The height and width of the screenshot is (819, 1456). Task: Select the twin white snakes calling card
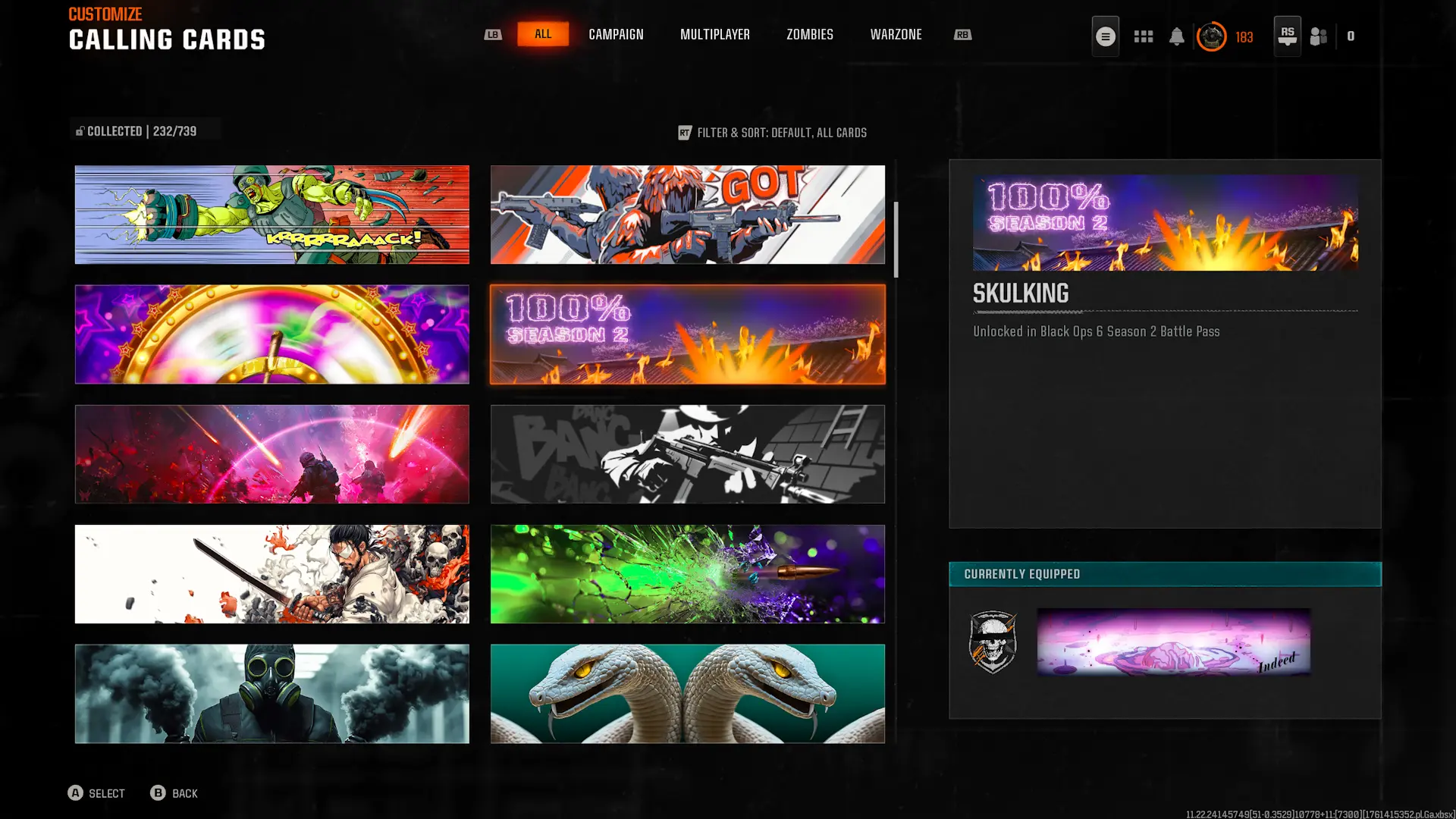coord(687,693)
